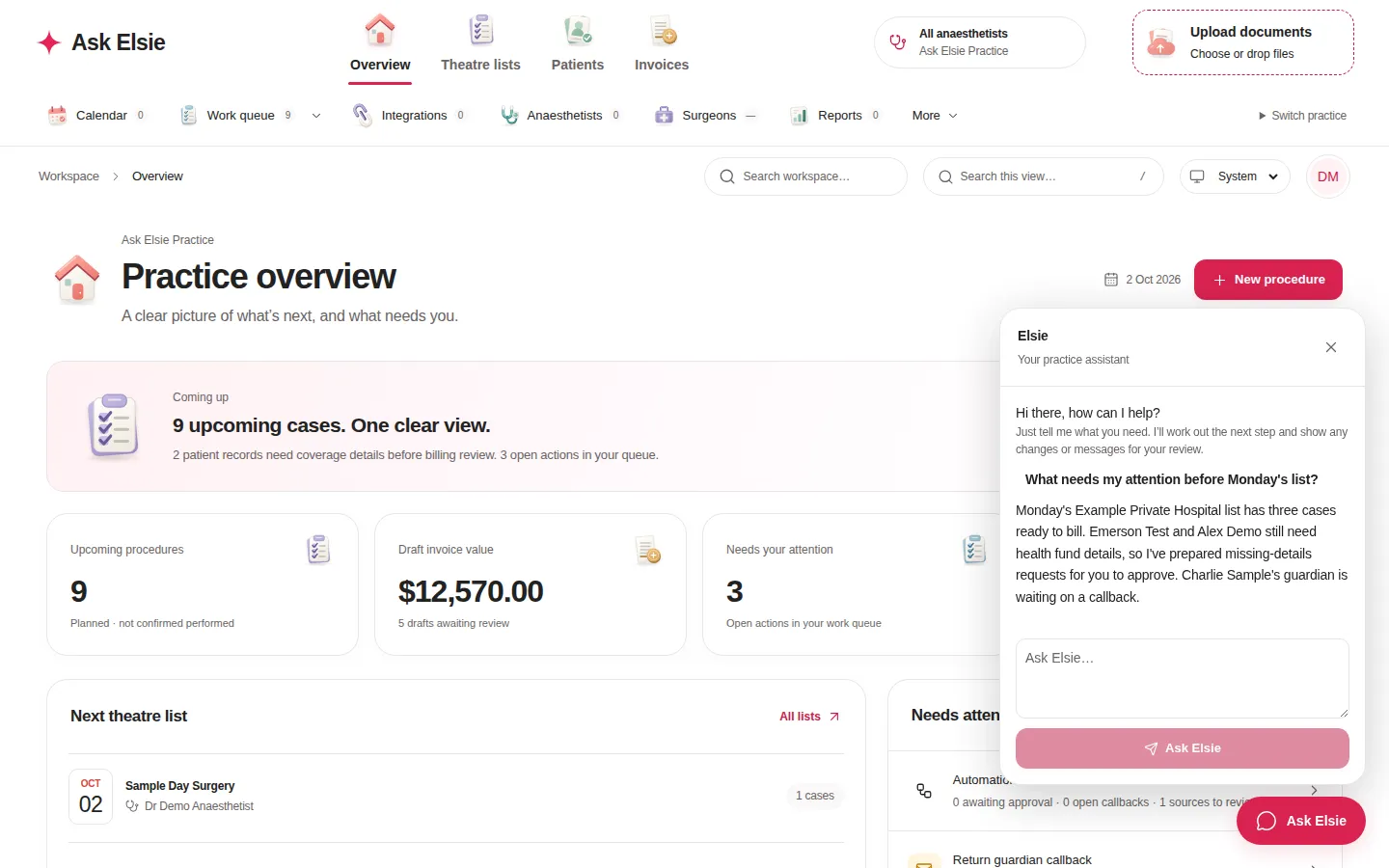Open the All anaesthetists practice selector

tap(980, 42)
